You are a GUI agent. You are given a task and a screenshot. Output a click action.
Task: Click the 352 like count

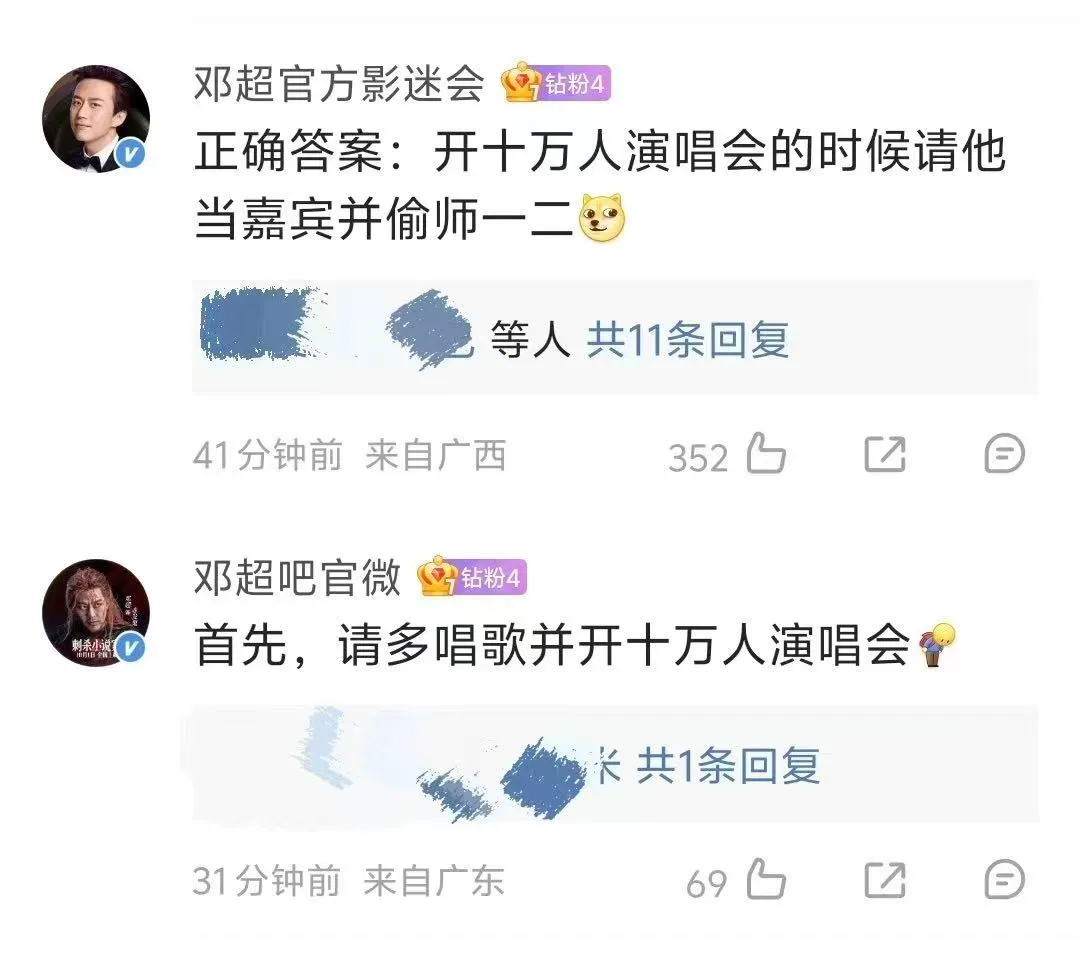(x=698, y=457)
